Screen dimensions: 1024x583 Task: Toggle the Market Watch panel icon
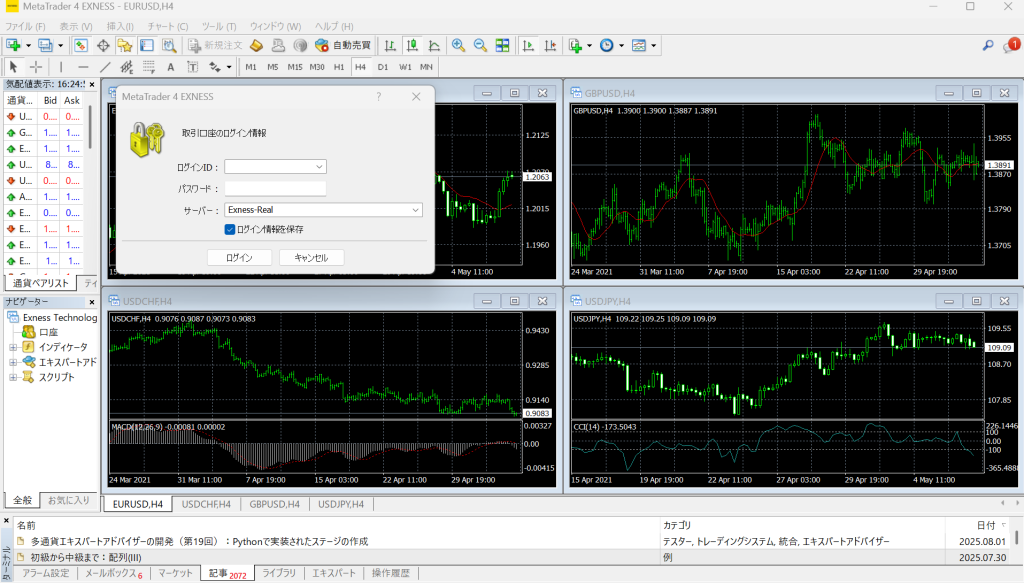click(x=81, y=45)
